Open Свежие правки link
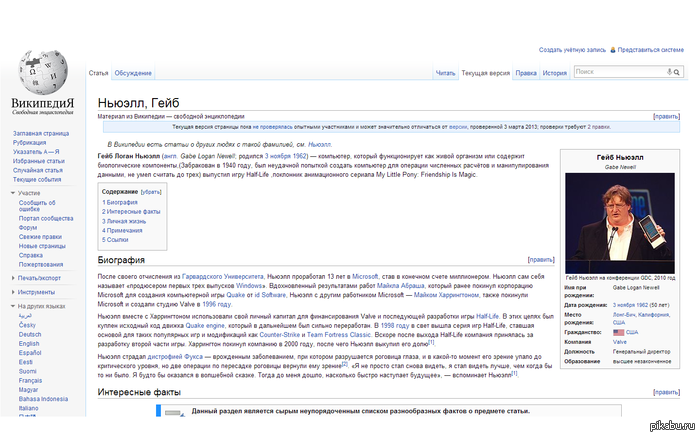Viewport: 700px width, 437px height. pos(40,237)
